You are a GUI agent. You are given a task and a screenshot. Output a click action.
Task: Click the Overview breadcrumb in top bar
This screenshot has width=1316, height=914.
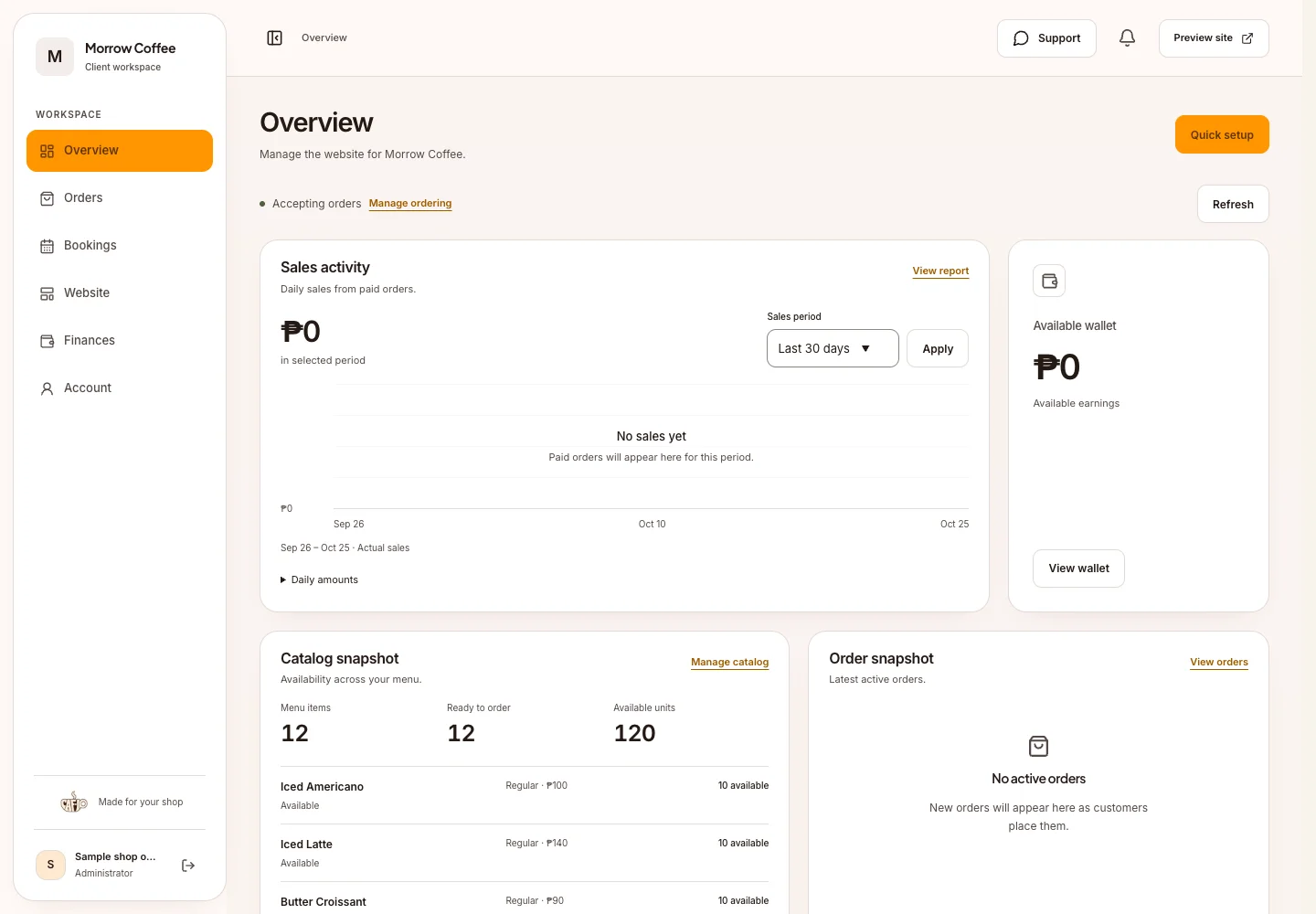click(x=324, y=38)
